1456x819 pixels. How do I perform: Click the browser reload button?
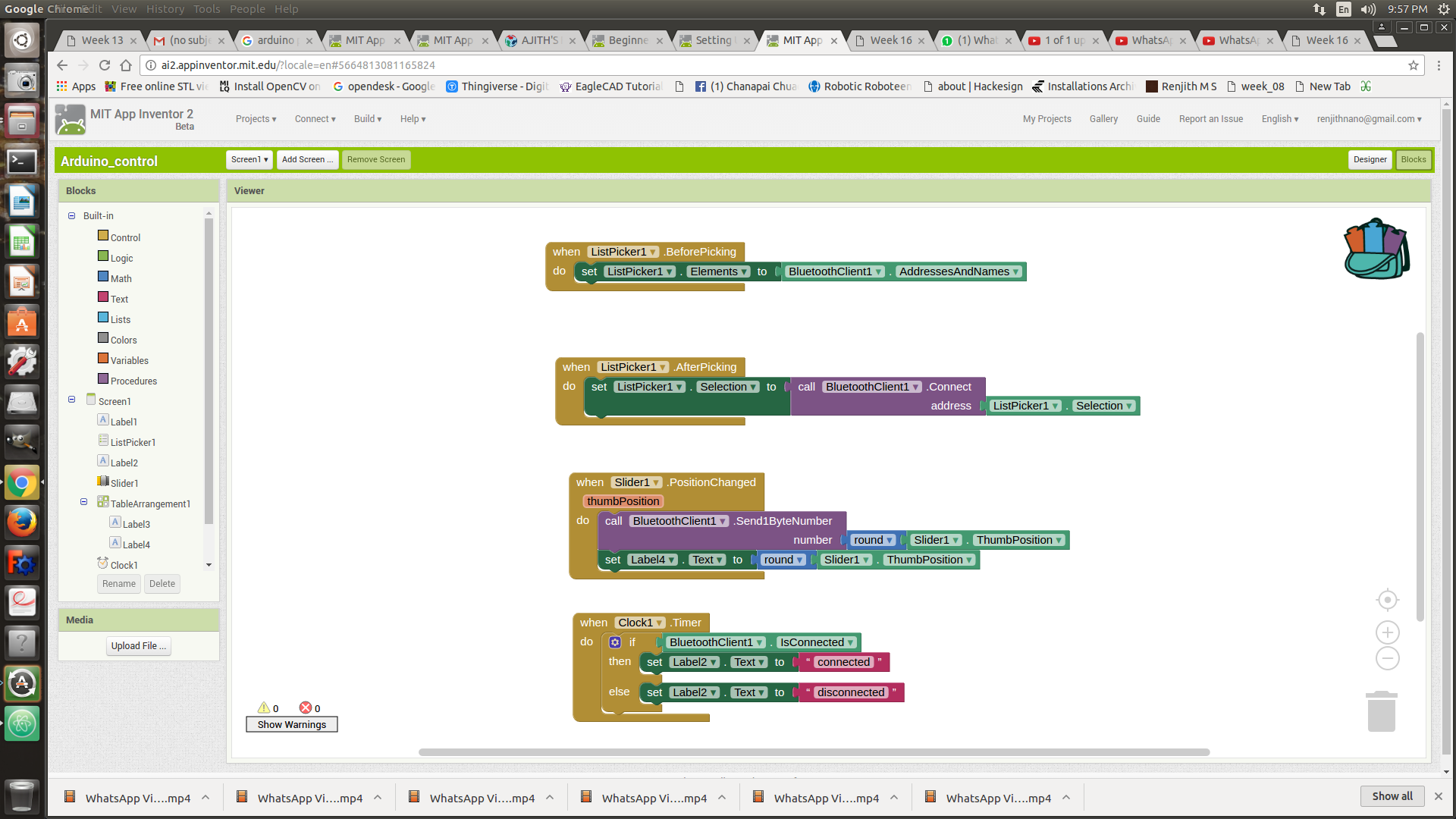point(105,65)
